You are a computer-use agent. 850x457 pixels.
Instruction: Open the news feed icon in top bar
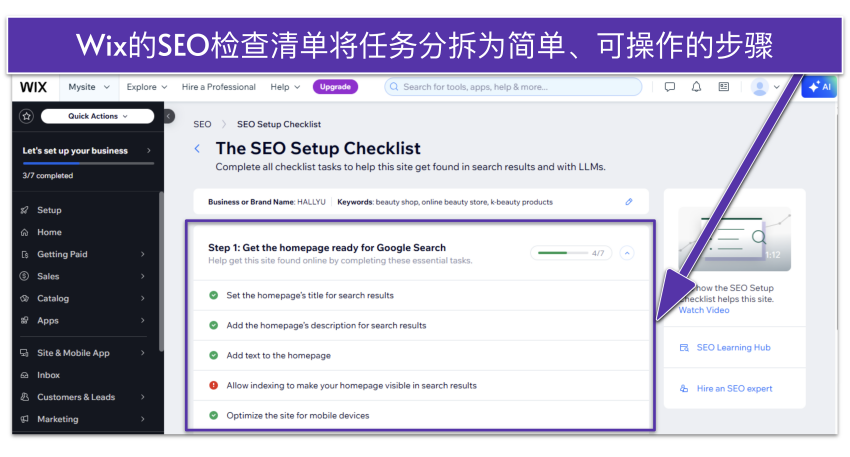pyautogui.click(x=723, y=87)
